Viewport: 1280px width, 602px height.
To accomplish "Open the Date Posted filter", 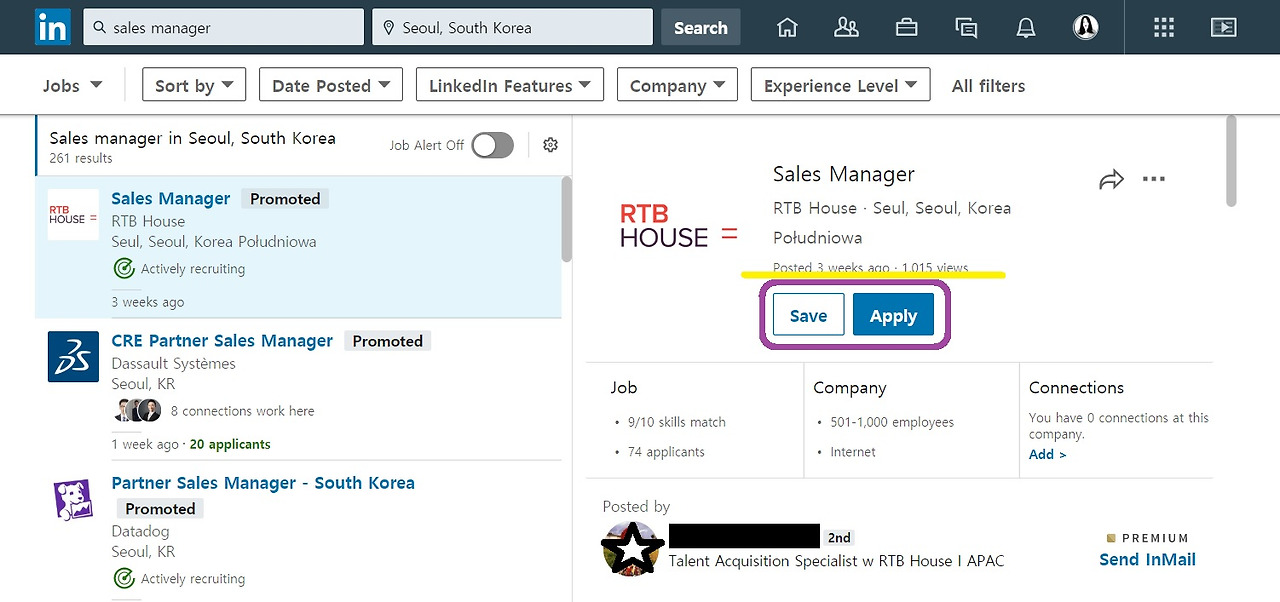I will click(331, 85).
